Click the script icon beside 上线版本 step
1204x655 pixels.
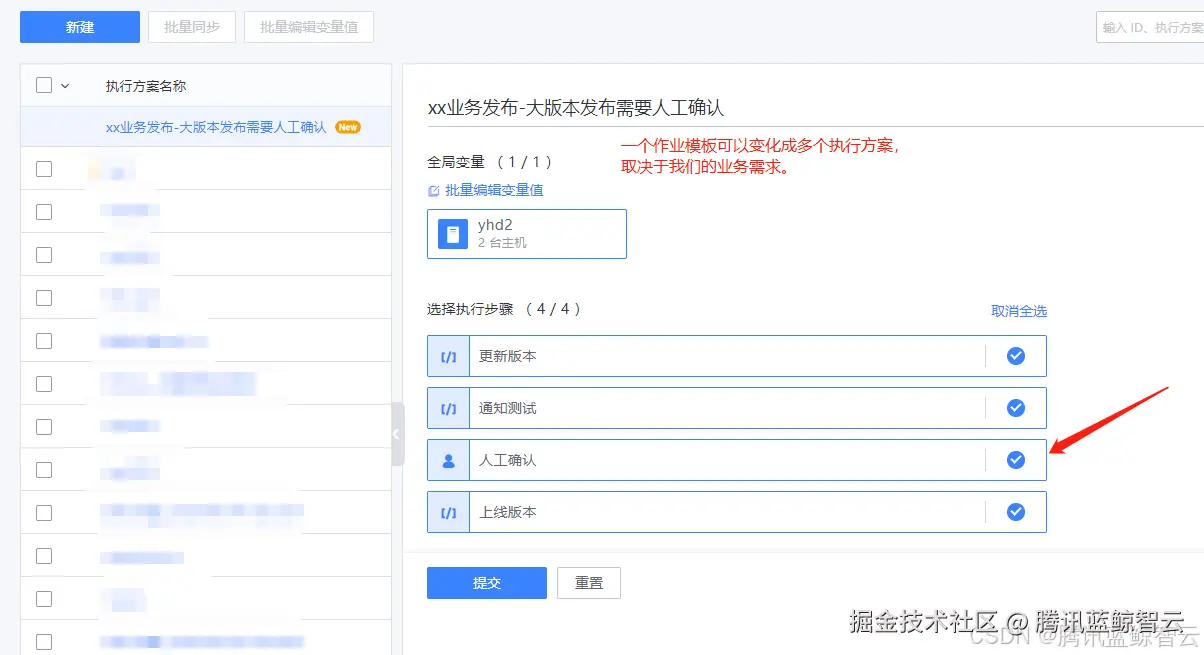point(447,511)
